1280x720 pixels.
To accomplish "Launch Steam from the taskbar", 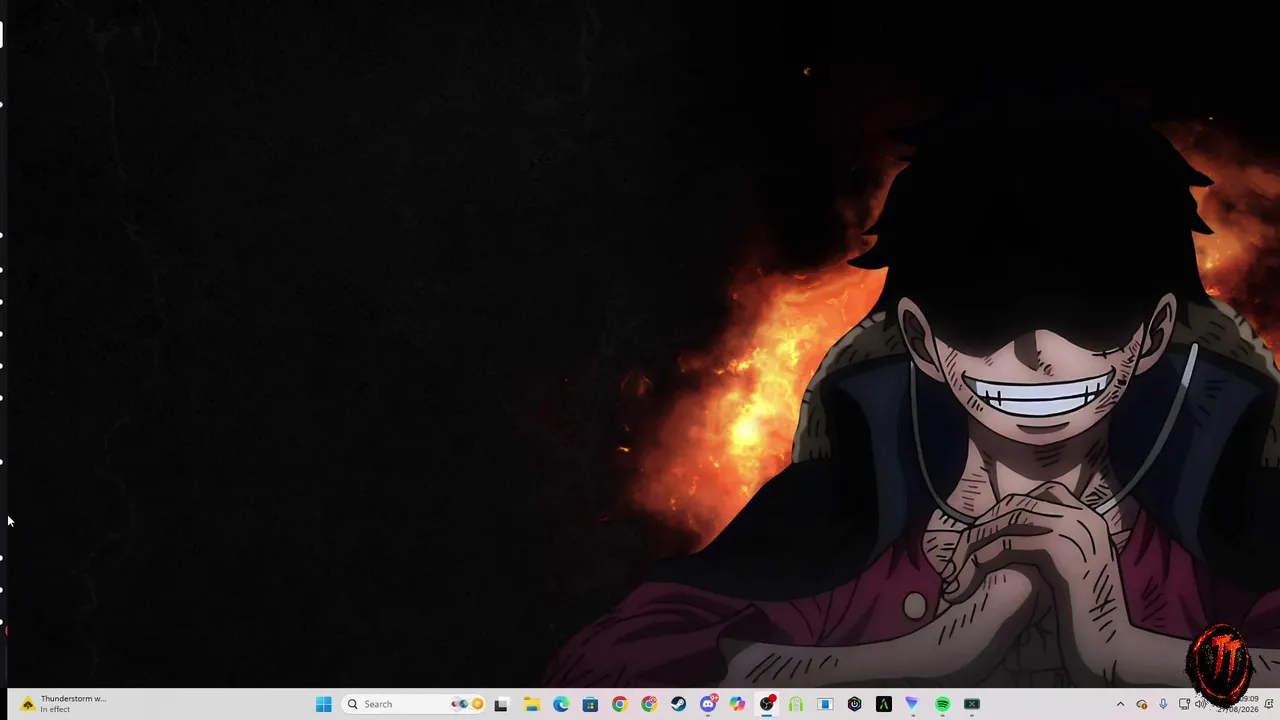I will coord(678,704).
